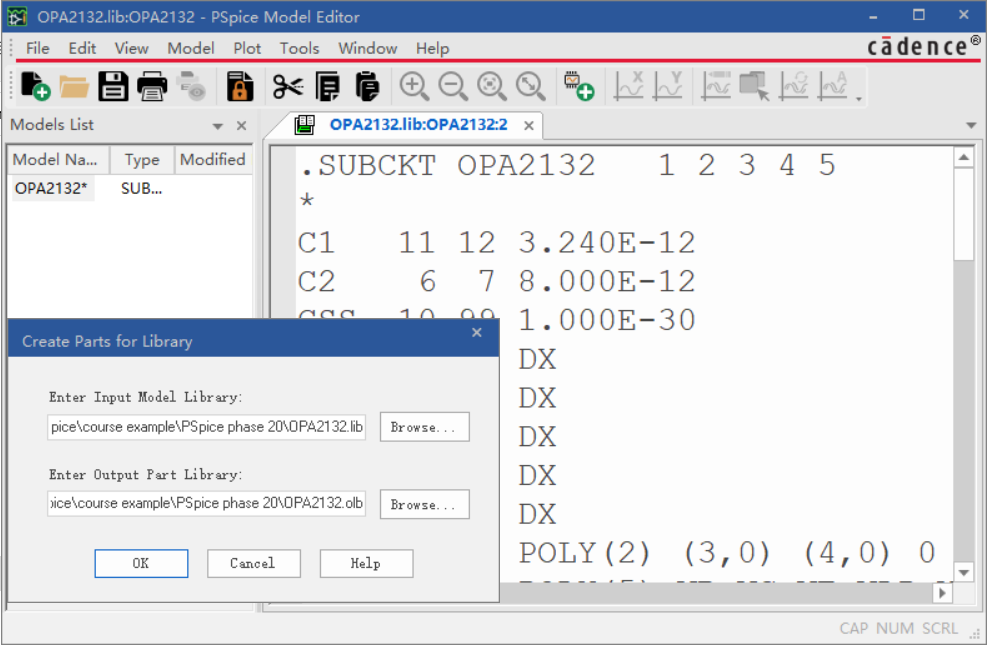Select the OPA2132* model in list
The width and height of the screenshot is (987, 645).
pos(52,188)
